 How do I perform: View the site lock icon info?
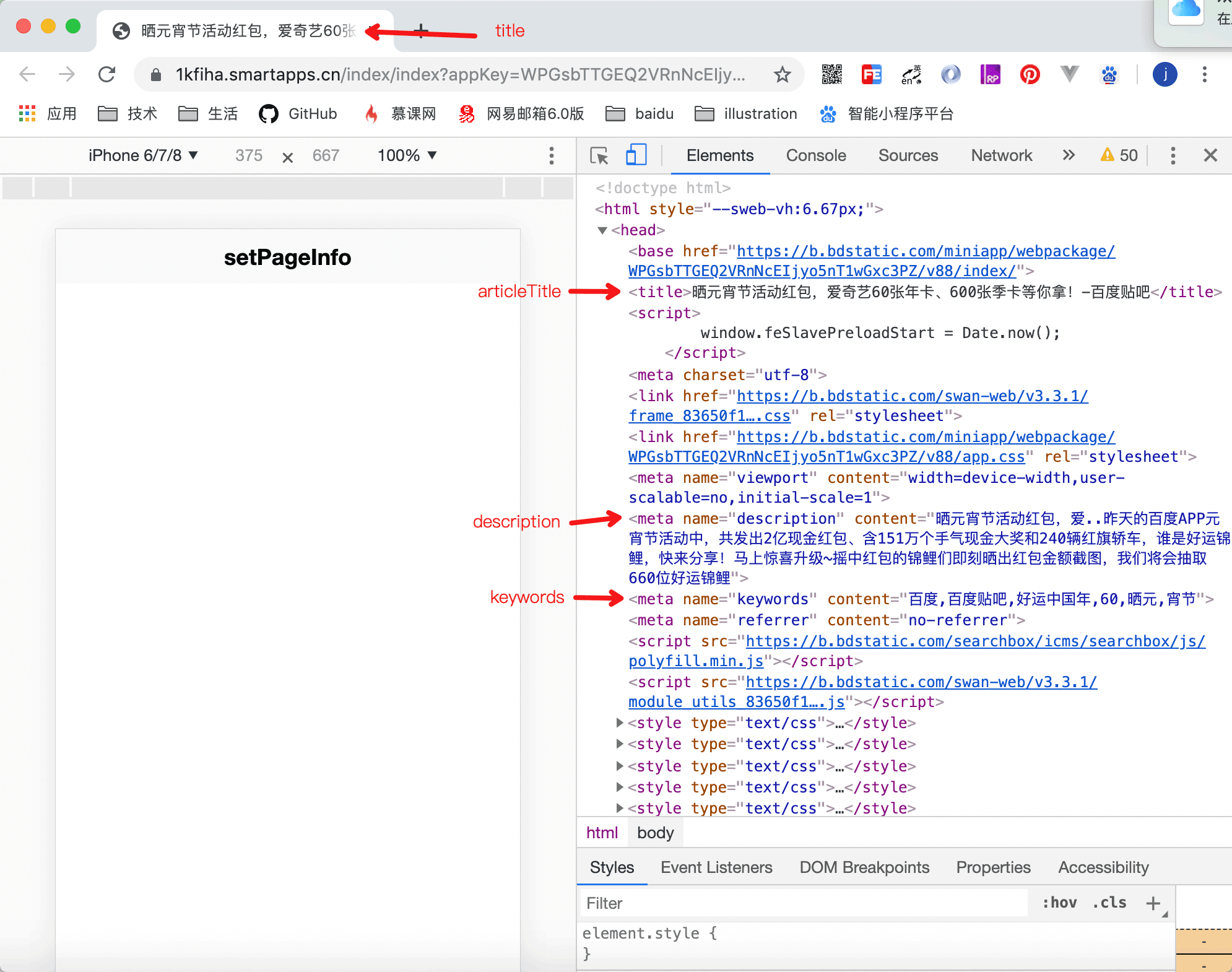point(156,75)
